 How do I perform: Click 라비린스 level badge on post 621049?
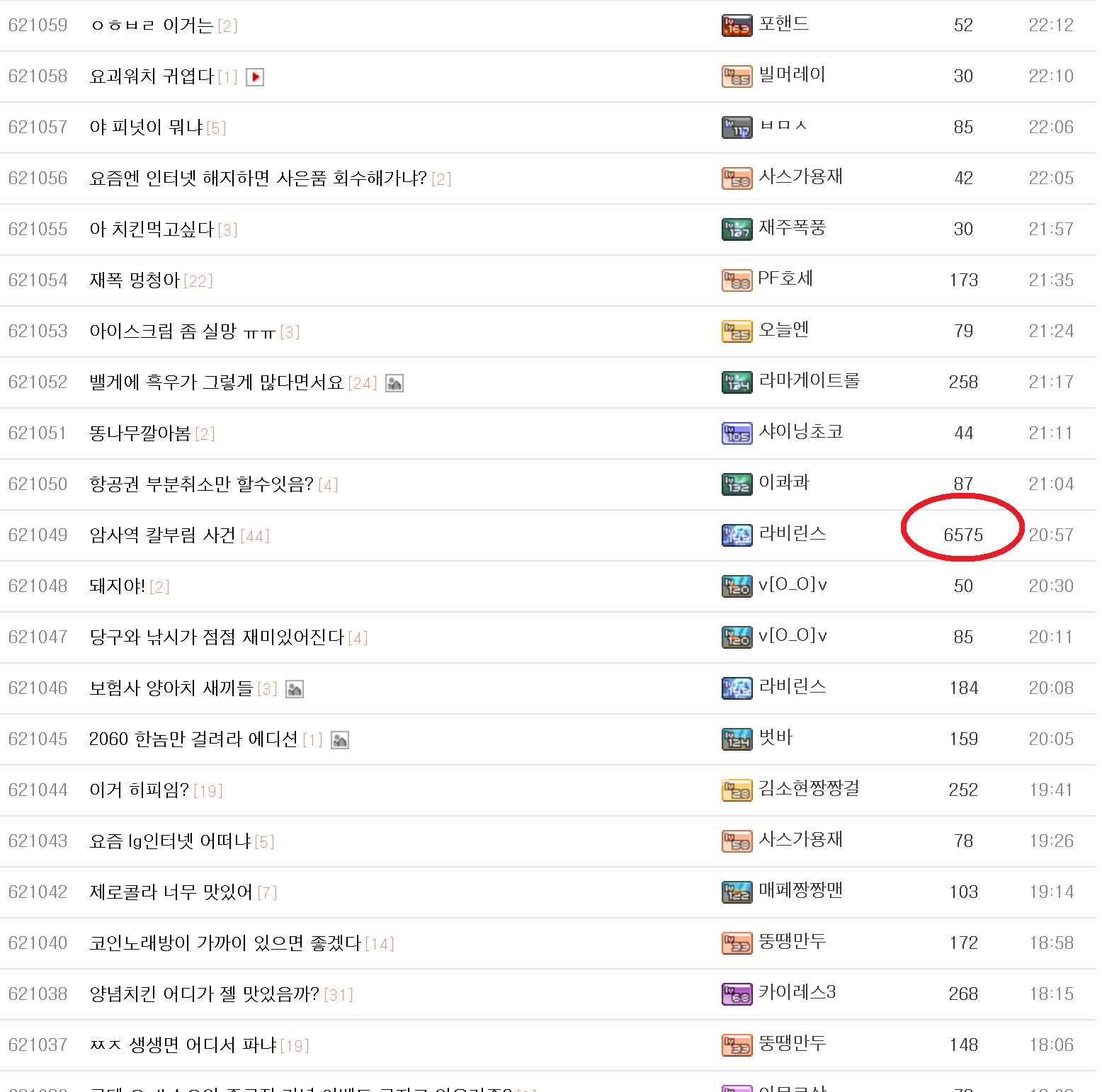tap(737, 535)
